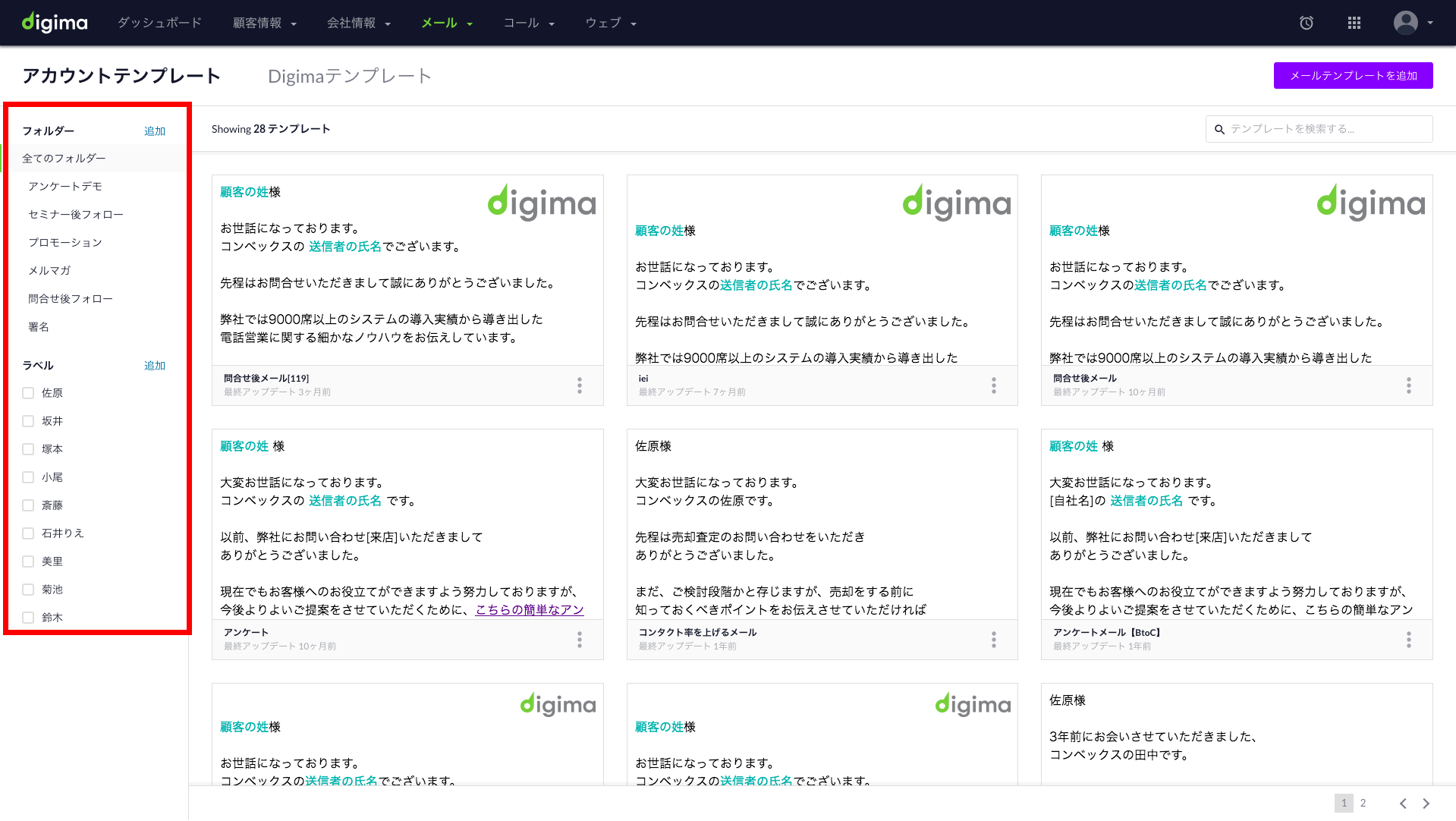Check the 佐原 label checkbox

[28, 393]
